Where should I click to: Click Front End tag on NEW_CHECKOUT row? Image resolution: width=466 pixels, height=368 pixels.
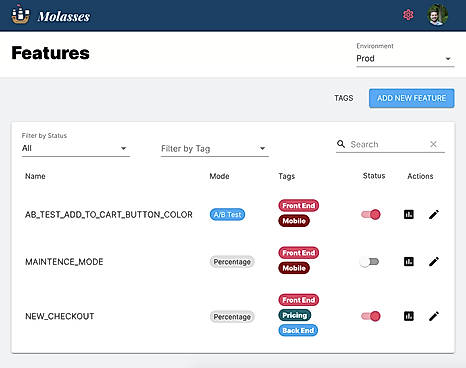pyautogui.click(x=299, y=300)
